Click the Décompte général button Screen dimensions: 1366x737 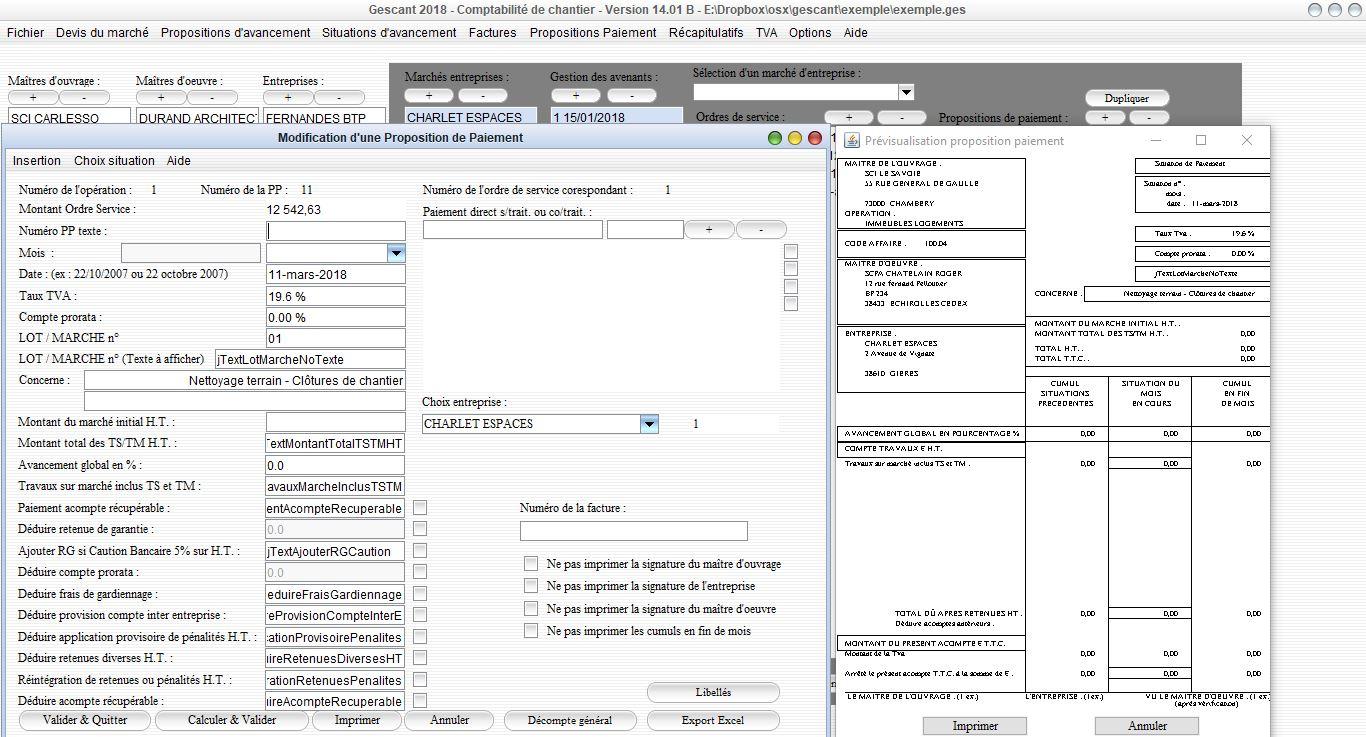click(569, 720)
